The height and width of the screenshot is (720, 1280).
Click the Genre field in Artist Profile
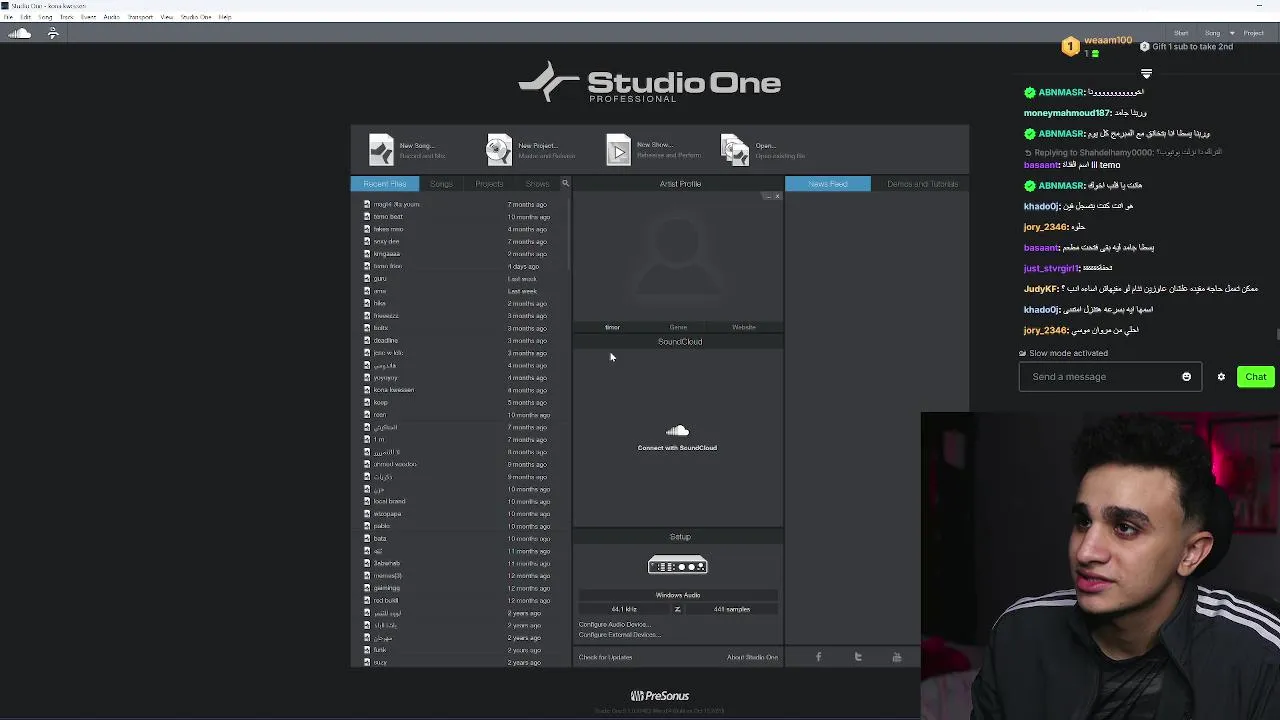pos(678,327)
